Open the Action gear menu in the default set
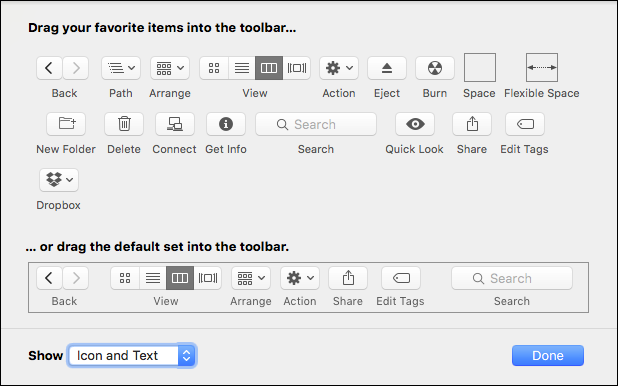 click(x=300, y=278)
